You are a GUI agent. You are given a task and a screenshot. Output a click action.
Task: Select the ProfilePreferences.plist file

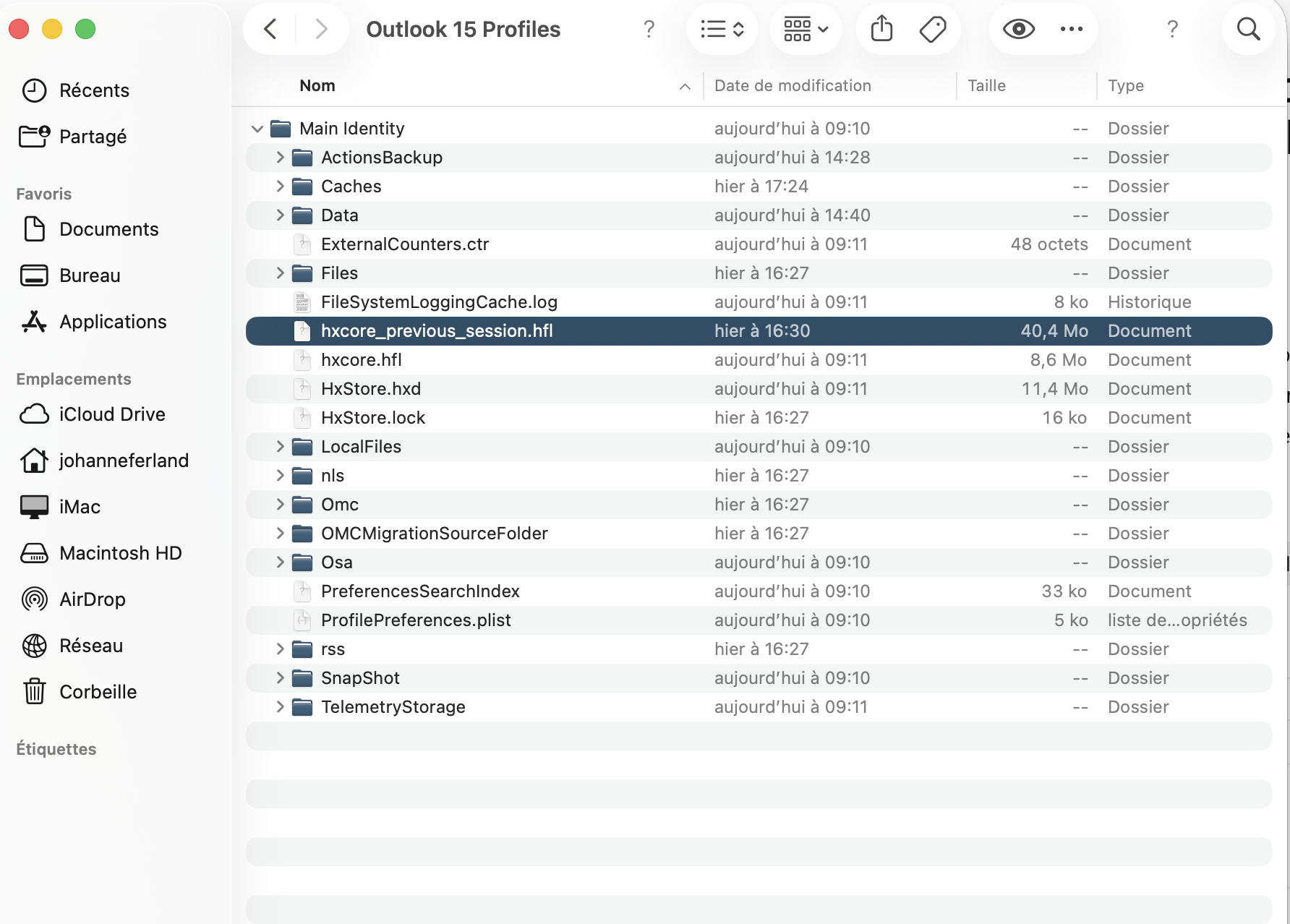[759, 620]
